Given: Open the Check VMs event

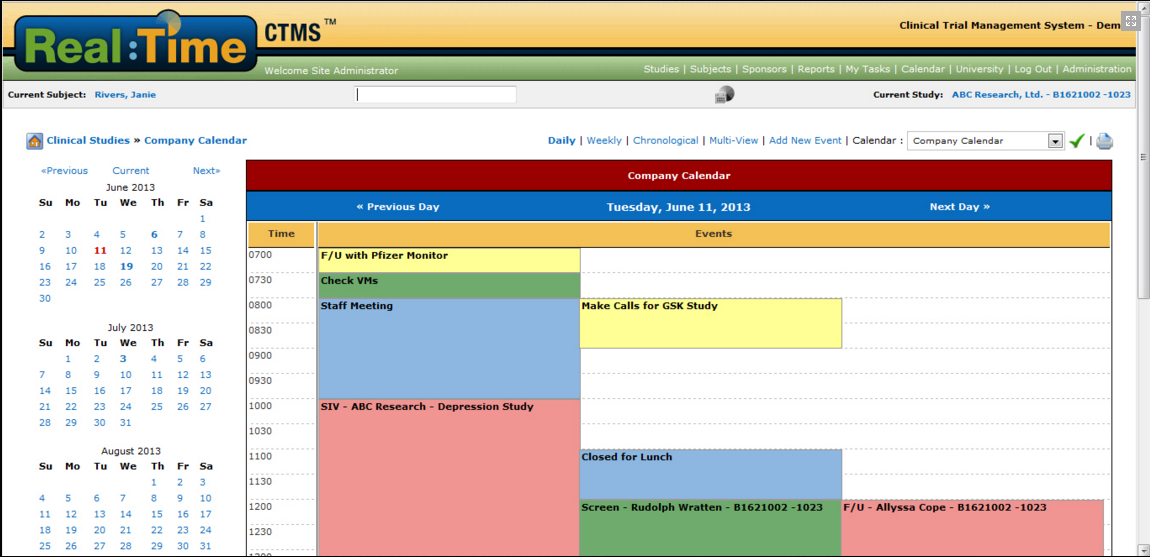Looking at the screenshot, I should (449, 285).
